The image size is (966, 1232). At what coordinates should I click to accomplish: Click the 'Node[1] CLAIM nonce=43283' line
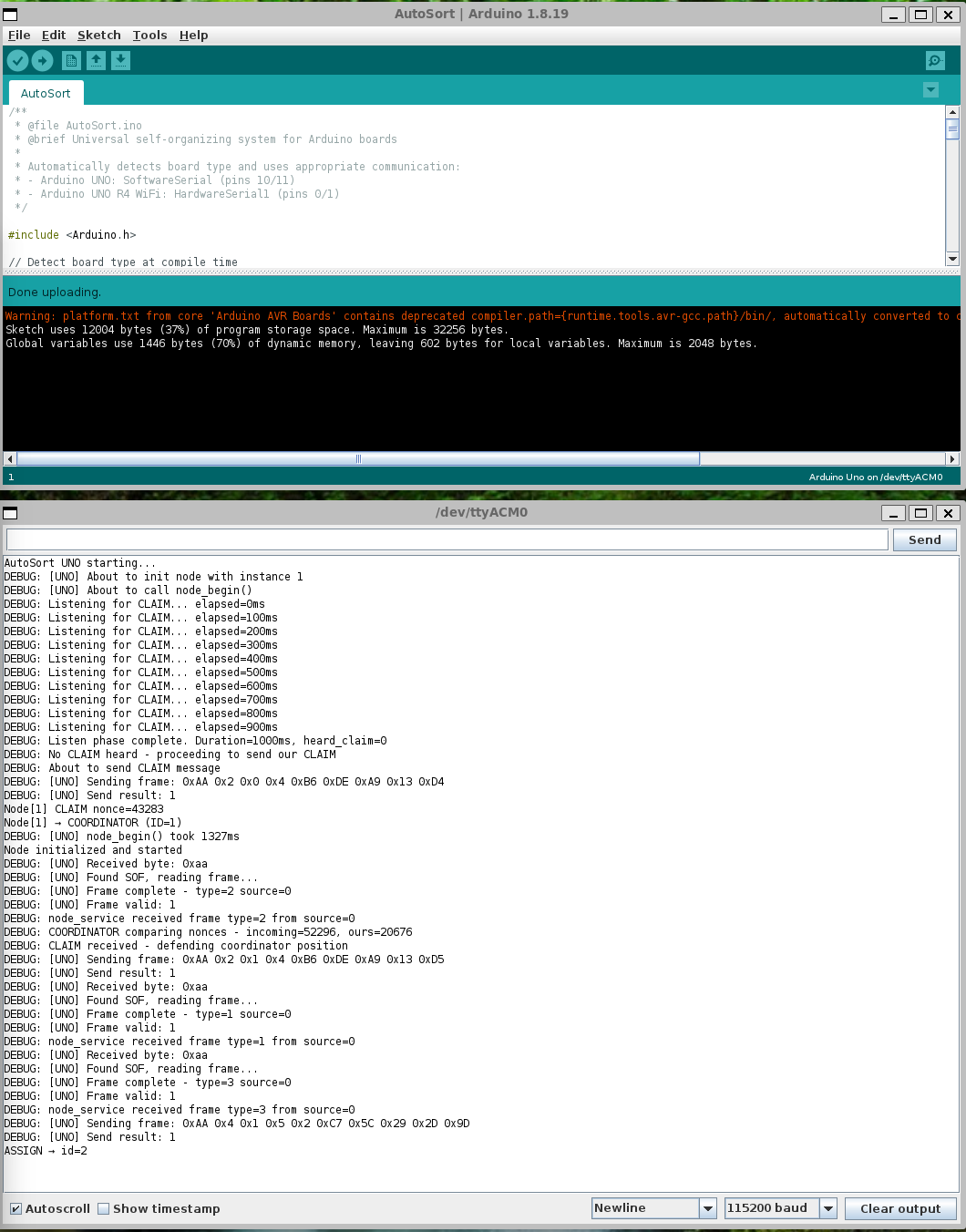pyautogui.click(x=84, y=809)
